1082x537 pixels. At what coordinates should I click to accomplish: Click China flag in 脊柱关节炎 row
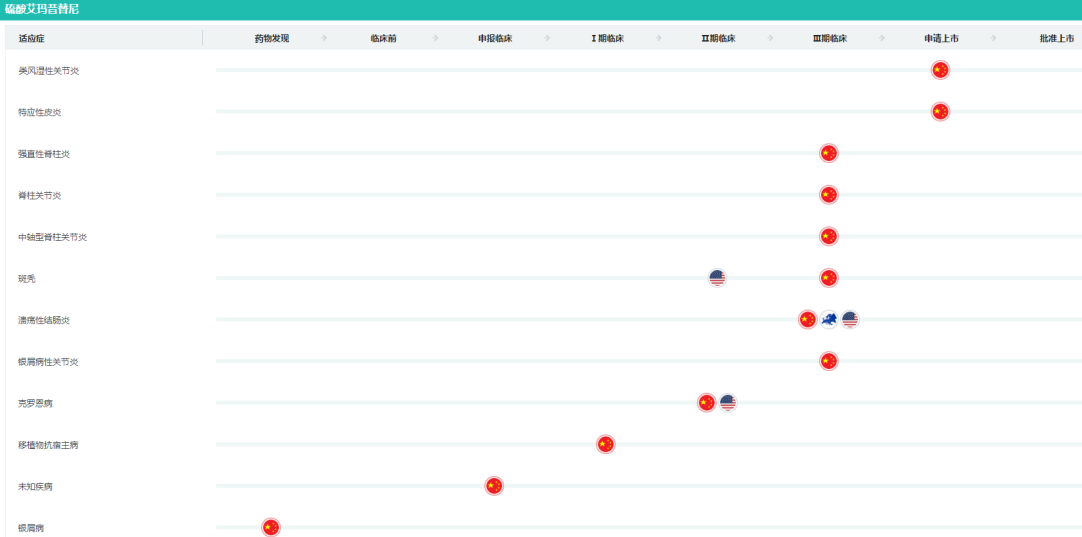point(829,195)
